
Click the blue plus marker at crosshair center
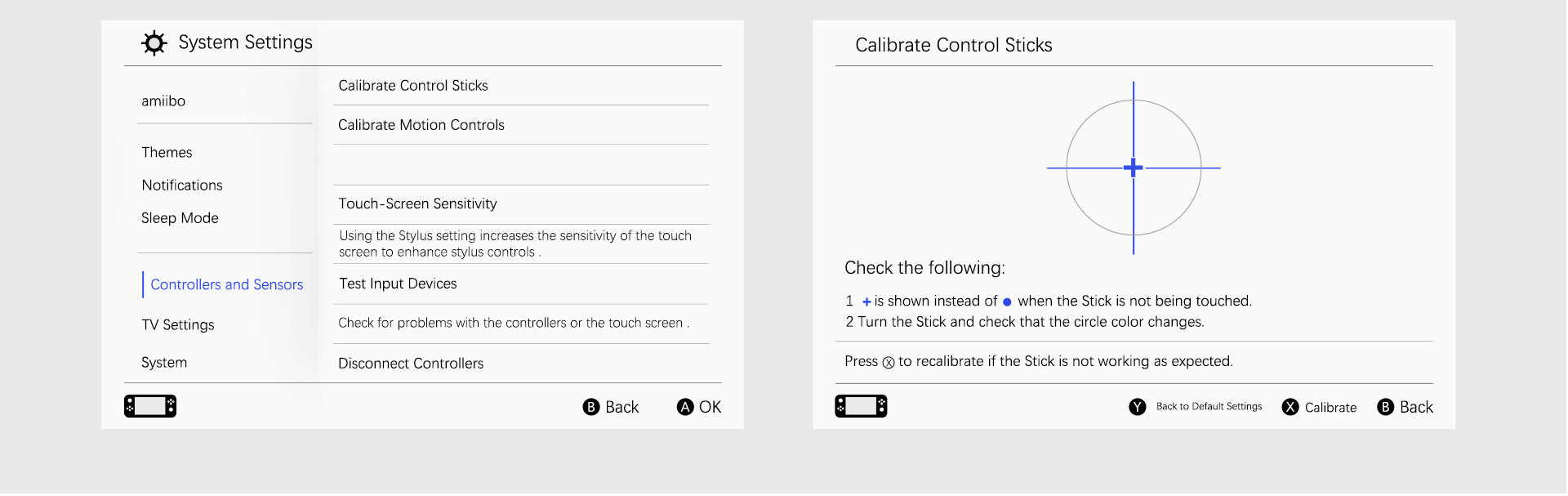coord(1133,168)
